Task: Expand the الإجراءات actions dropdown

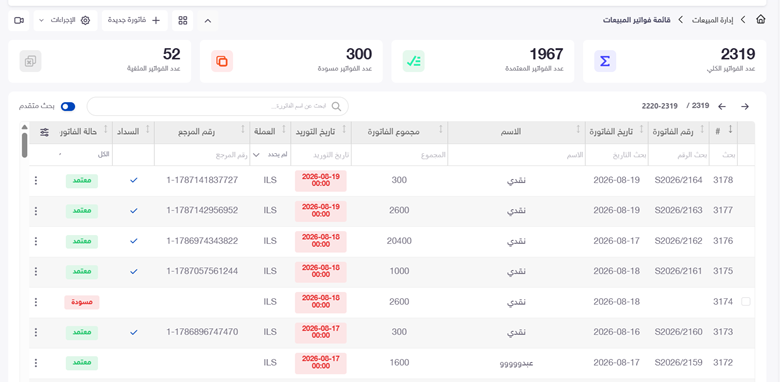Action: [66, 20]
